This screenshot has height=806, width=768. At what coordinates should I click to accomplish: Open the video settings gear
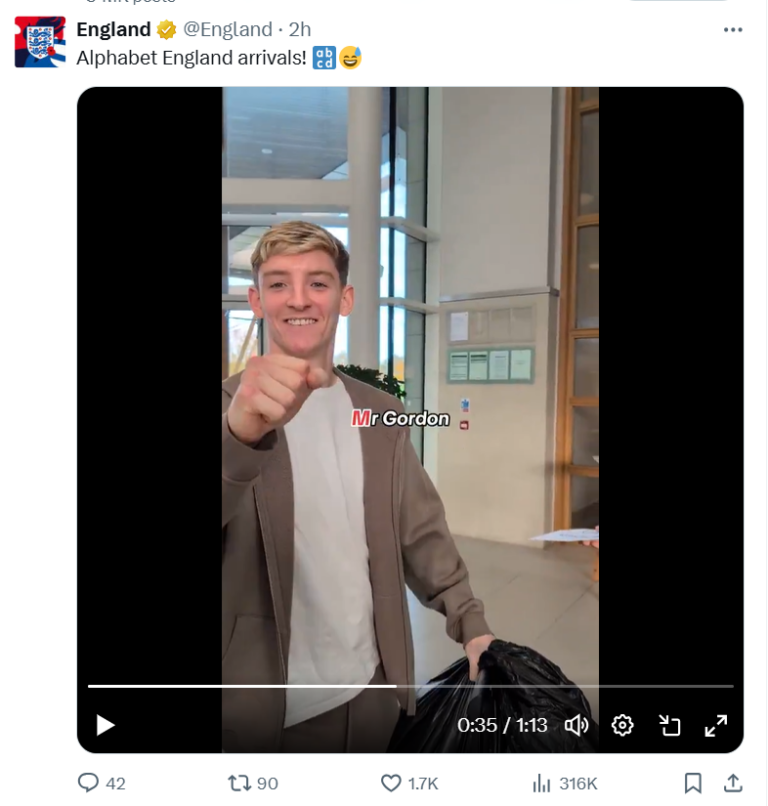(622, 725)
